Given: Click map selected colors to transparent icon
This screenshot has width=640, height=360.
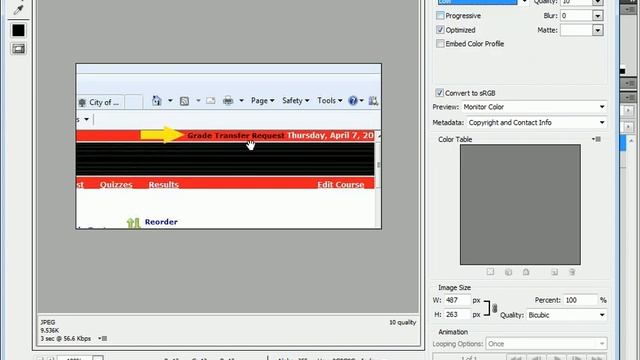Looking at the screenshot, I should coord(490,272).
